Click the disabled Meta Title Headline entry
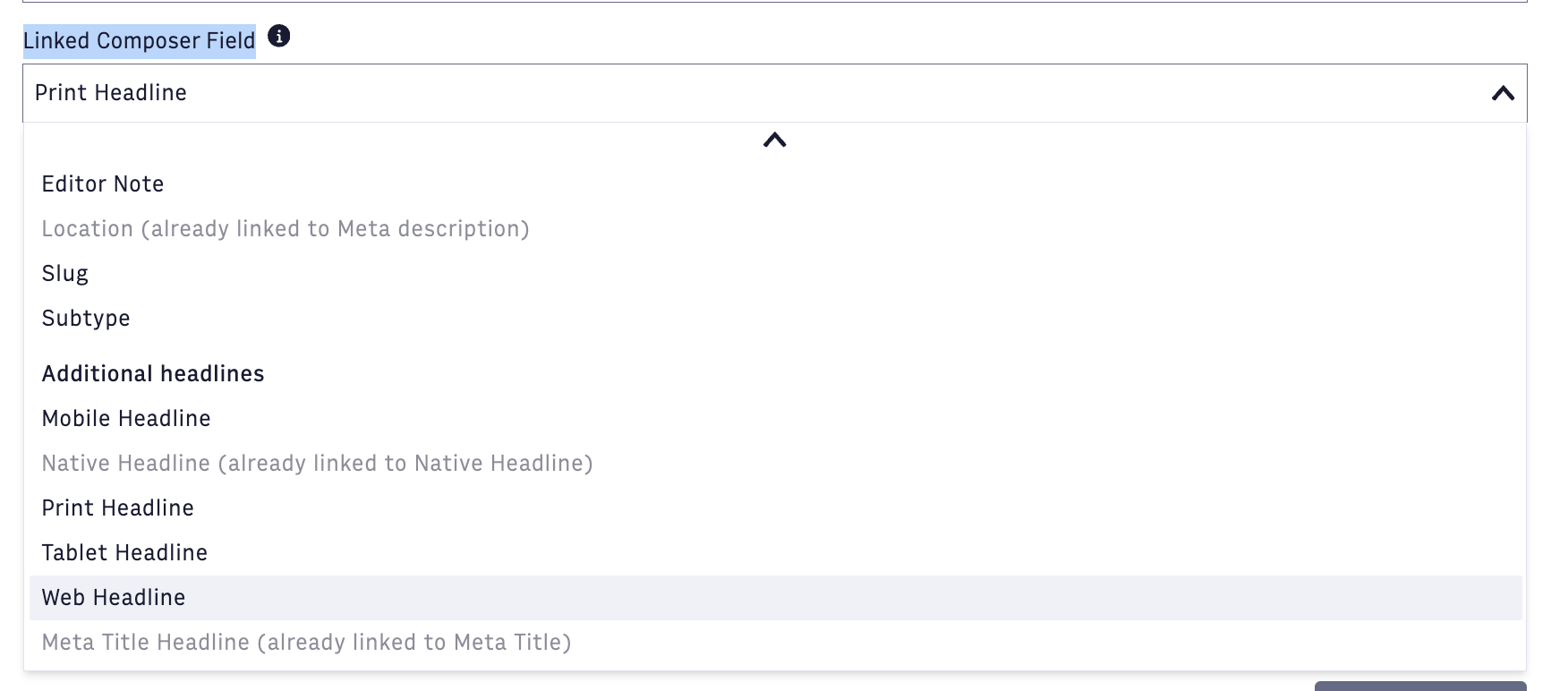The height and width of the screenshot is (691, 1568). coord(775,643)
